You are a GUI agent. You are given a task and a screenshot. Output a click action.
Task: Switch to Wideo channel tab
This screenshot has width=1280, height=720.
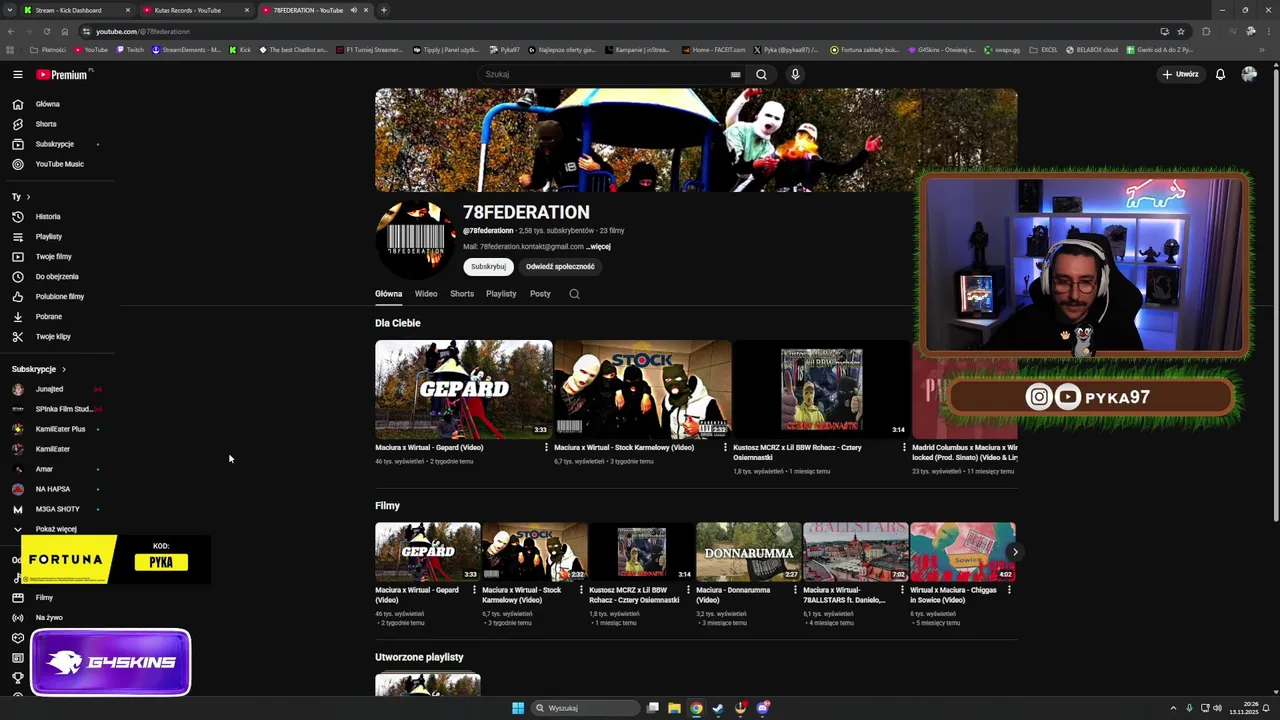pyautogui.click(x=426, y=294)
